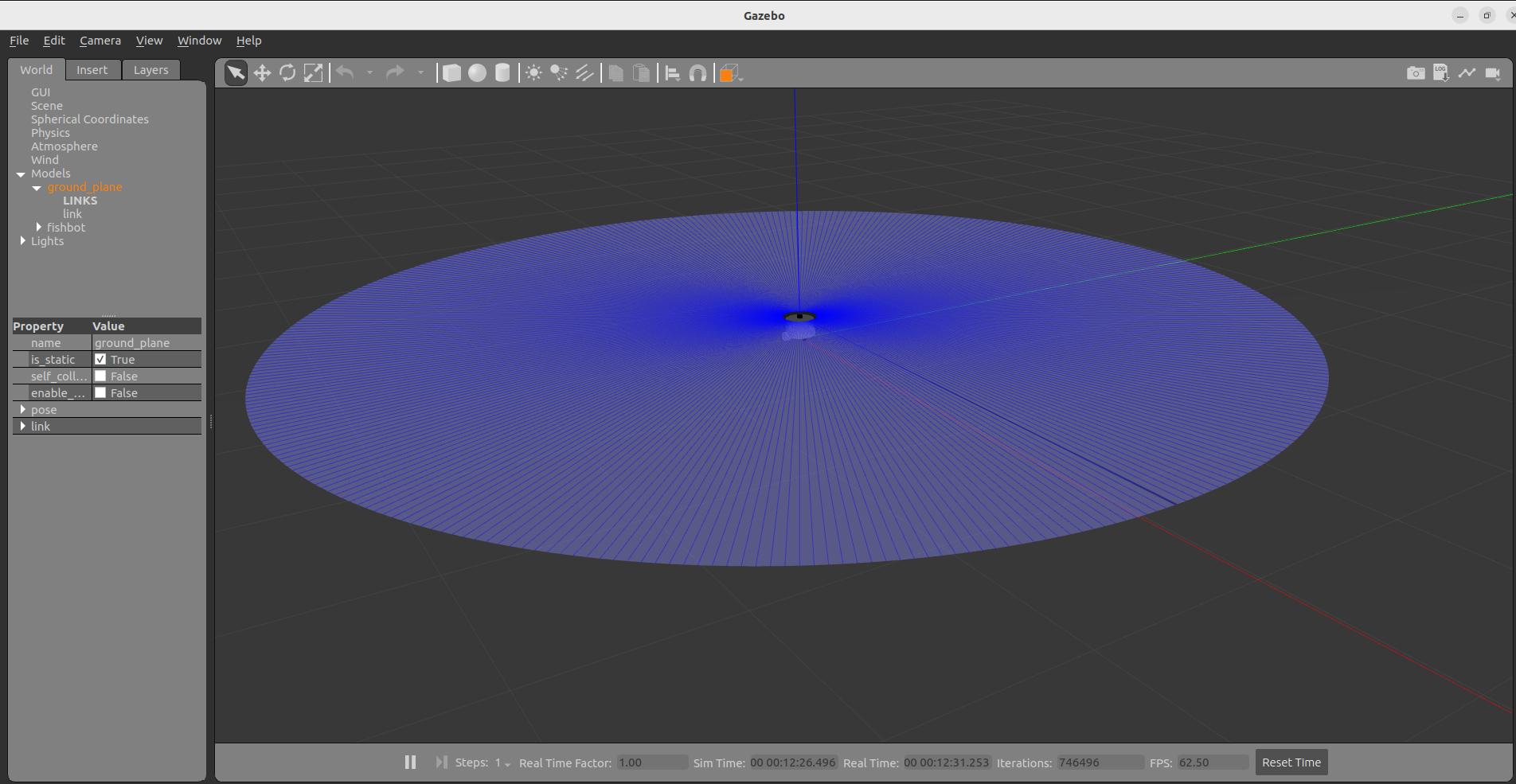Click the paste icon in toolbar
Screen dimensions: 1516x784
[x=641, y=73]
